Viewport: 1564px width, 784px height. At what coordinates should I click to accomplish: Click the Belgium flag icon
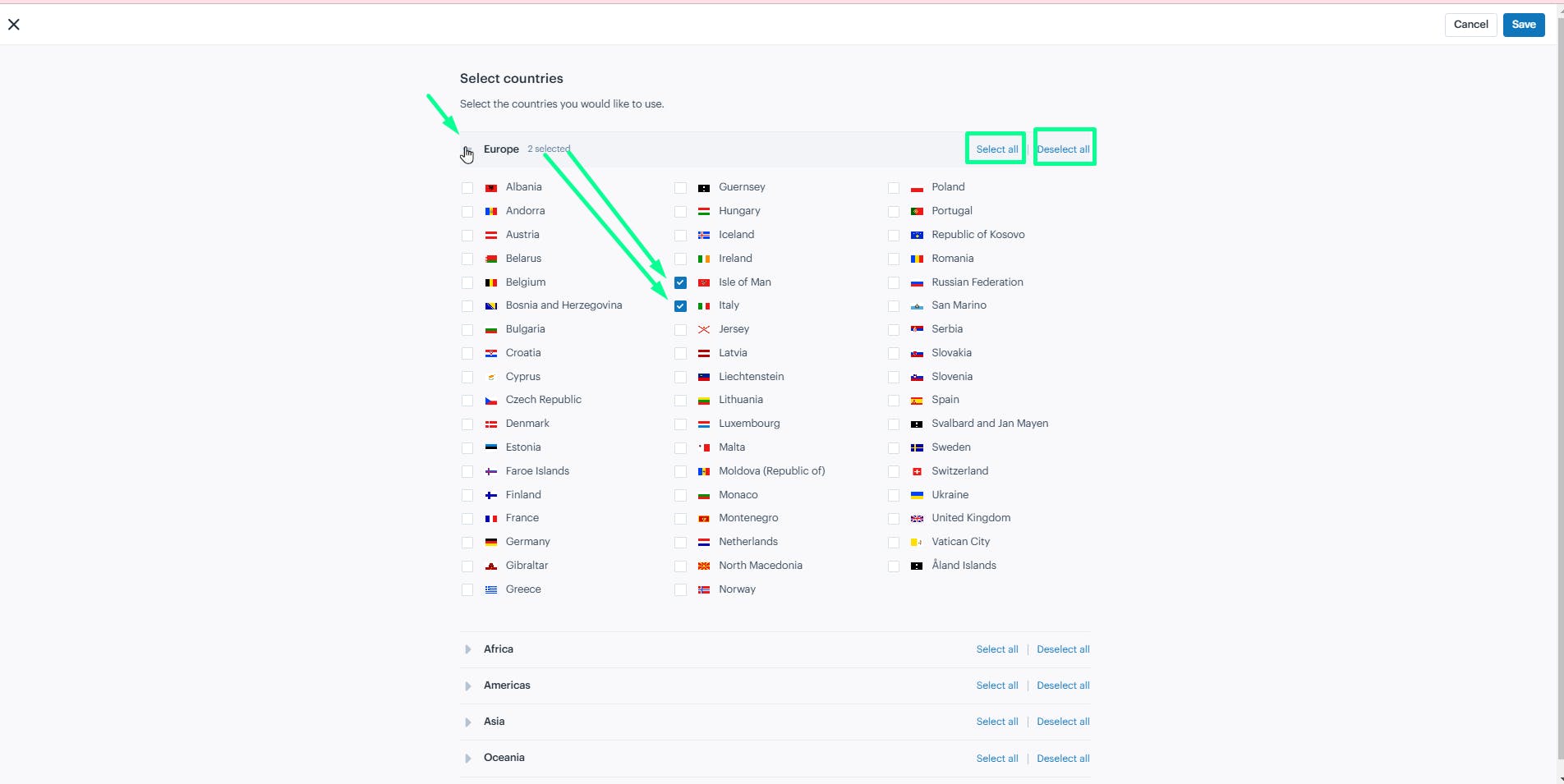491,282
